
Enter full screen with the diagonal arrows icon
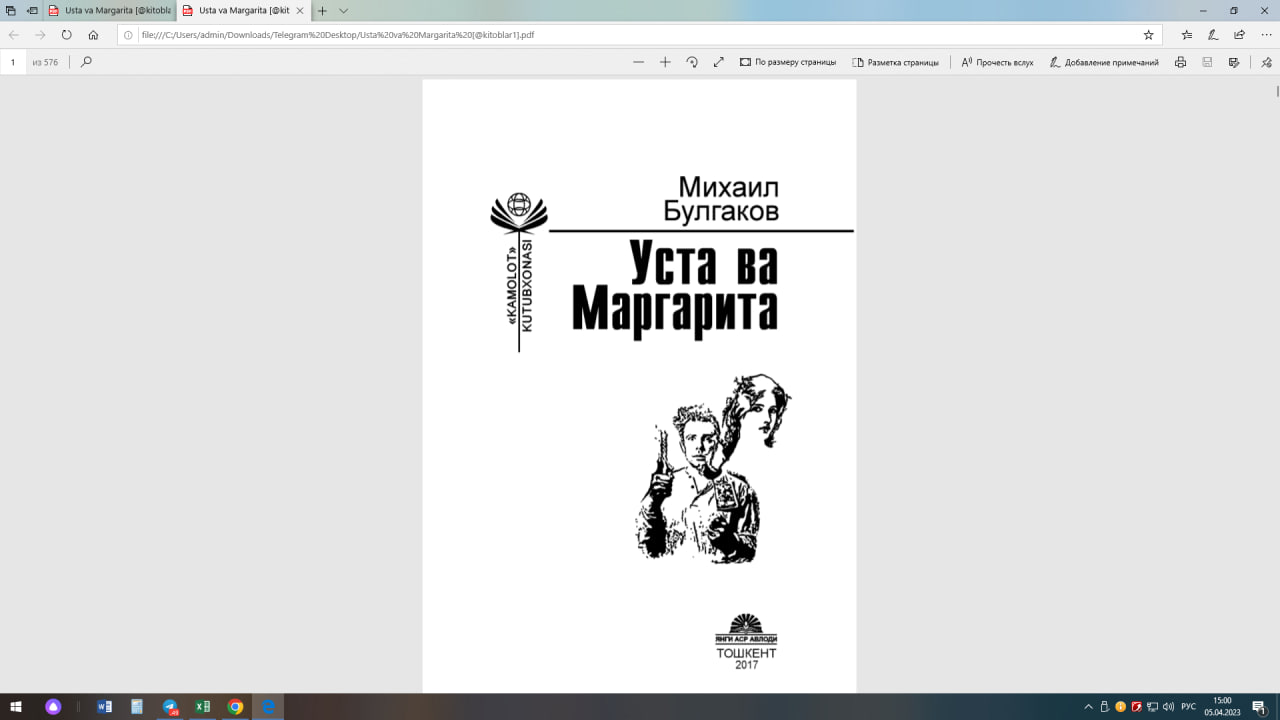click(x=718, y=61)
